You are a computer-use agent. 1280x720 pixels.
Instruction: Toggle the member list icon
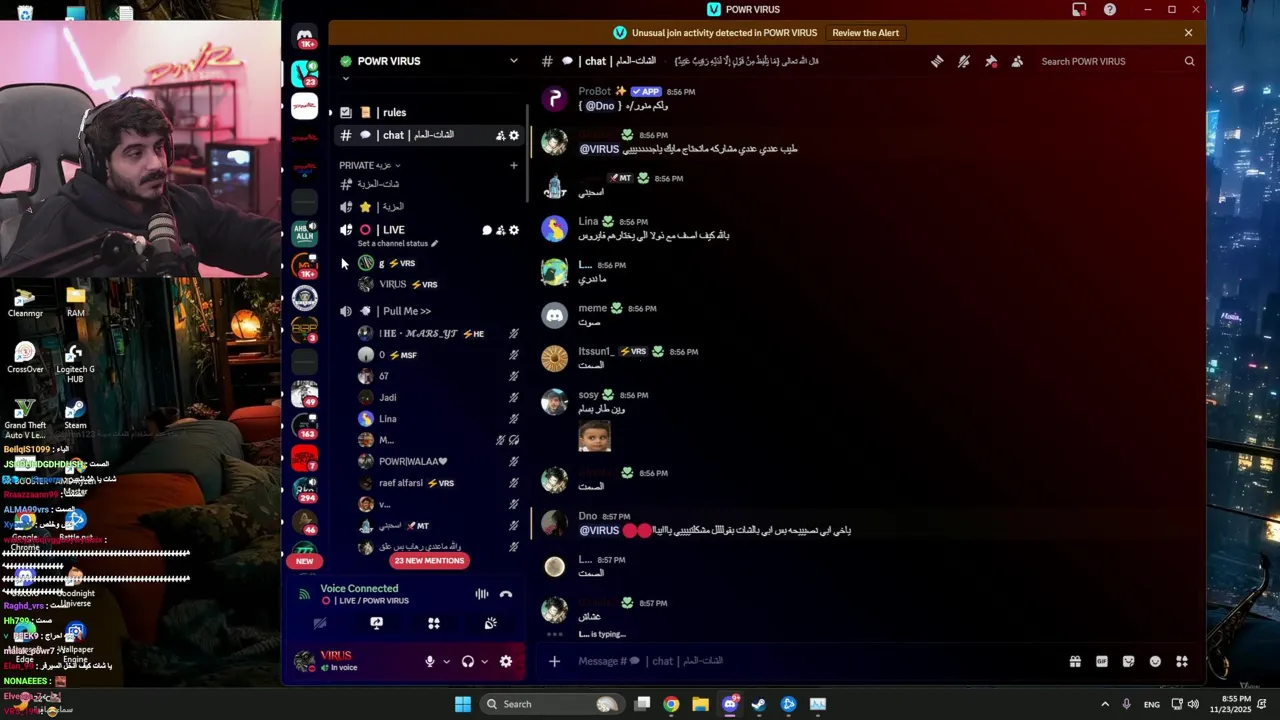click(x=1017, y=61)
